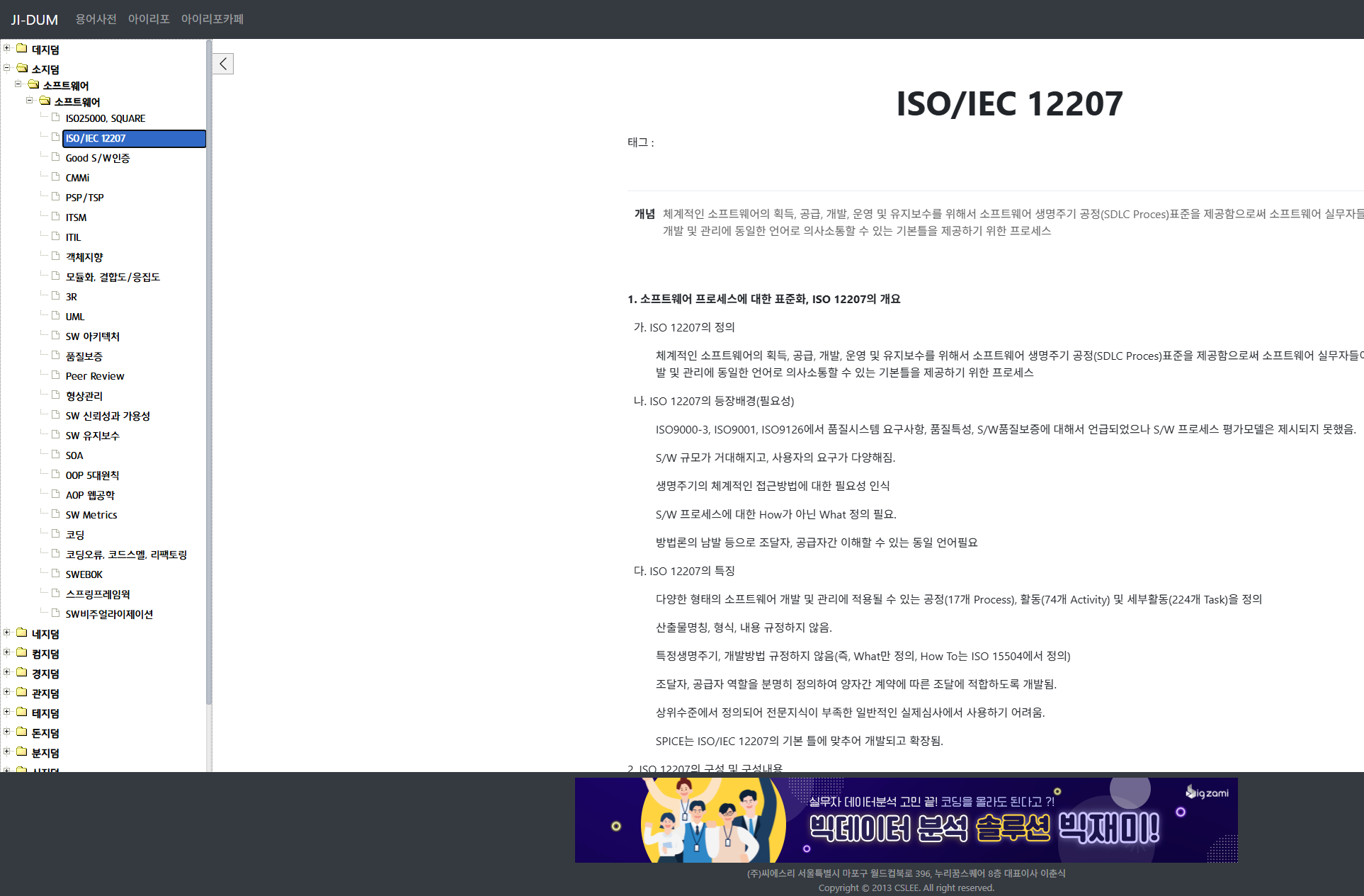Viewport: 1364px width, 896px height.
Task: Click the 컴지덤 folder icon
Action: tap(22, 653)
